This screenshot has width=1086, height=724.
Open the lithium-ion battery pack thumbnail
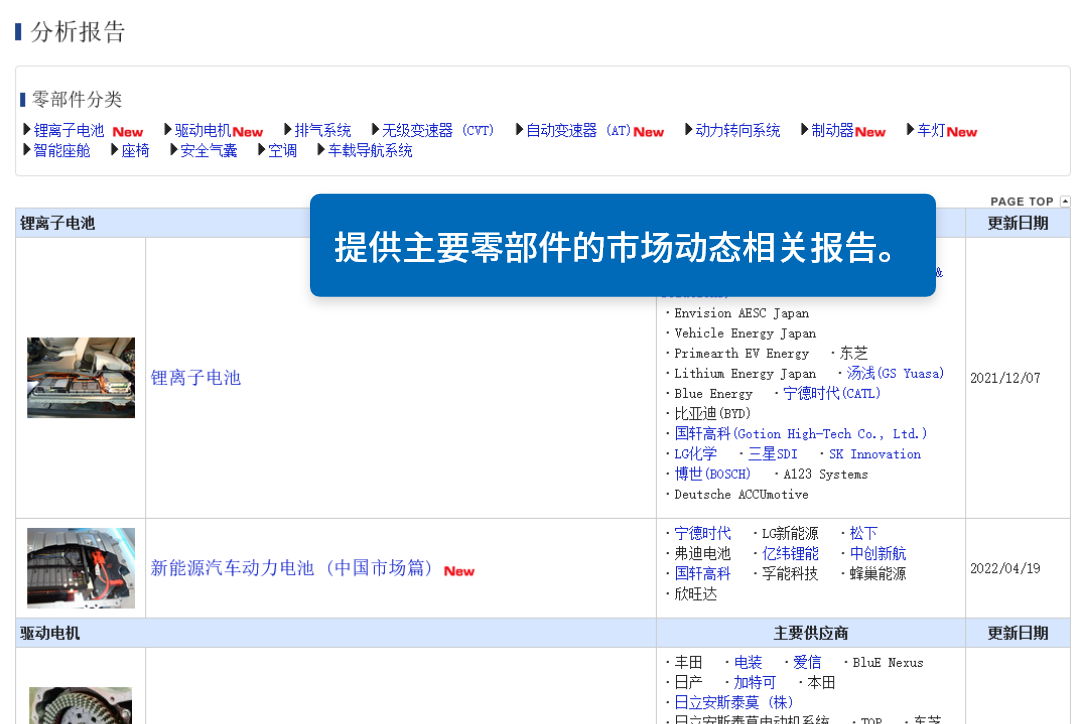pyautogui.click(x=81, y=378)
